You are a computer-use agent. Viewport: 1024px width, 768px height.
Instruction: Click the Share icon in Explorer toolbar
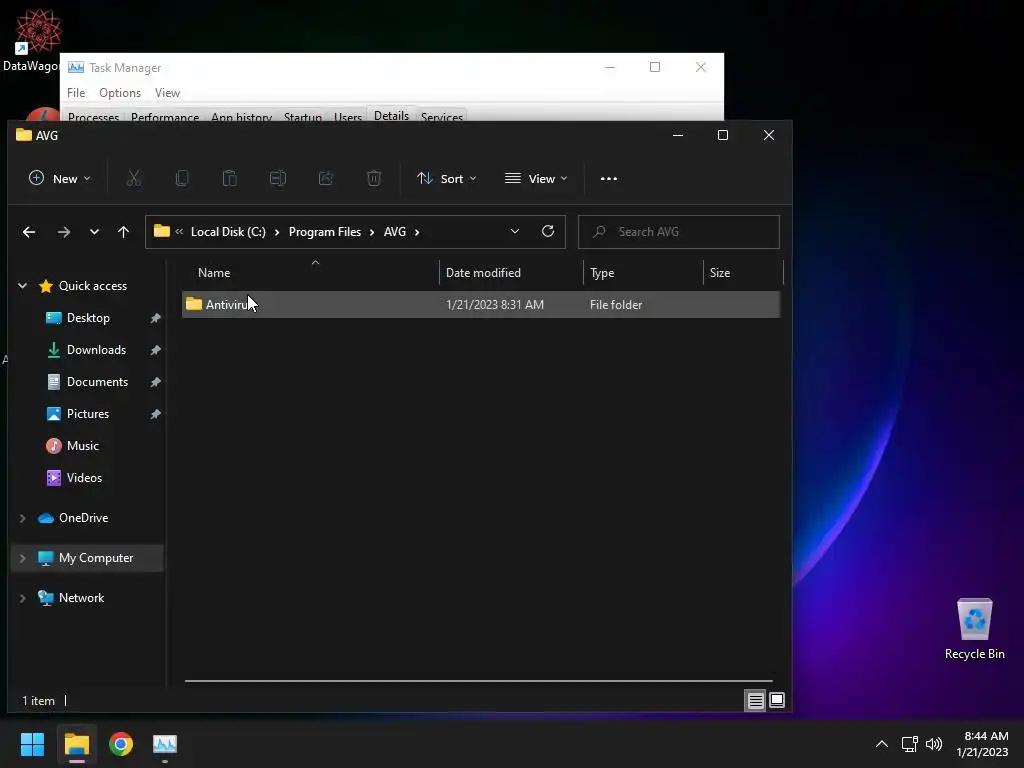pyautogui.click(x=326, y=178)
